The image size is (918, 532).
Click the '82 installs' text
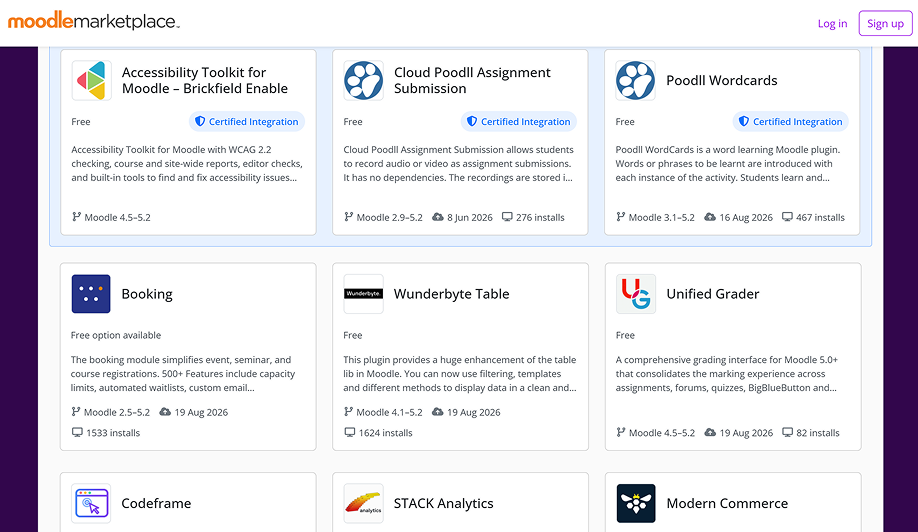[818, 433]
